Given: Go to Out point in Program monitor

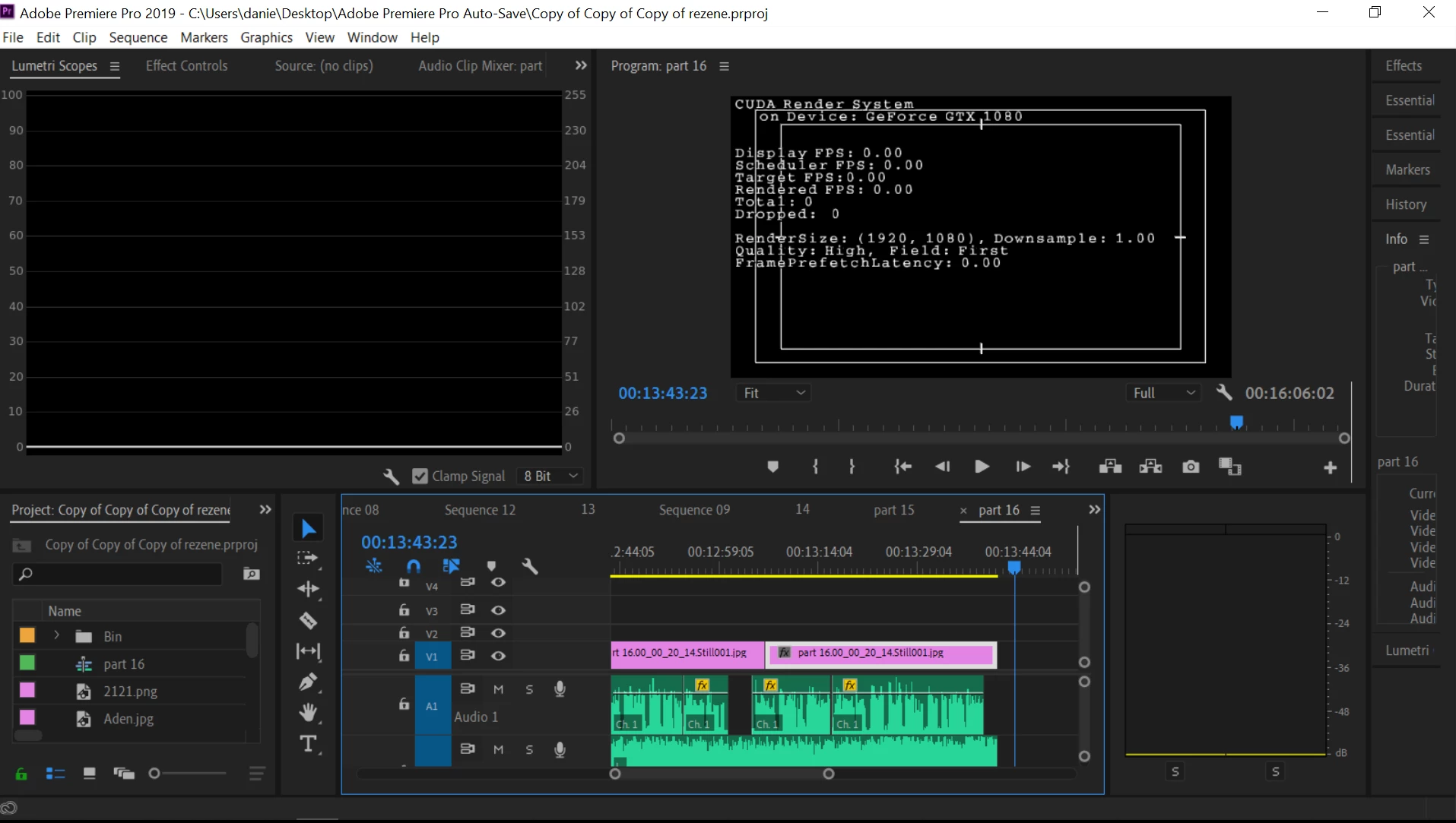Looking at the screenshot, I should click(x=1061, y=467).
